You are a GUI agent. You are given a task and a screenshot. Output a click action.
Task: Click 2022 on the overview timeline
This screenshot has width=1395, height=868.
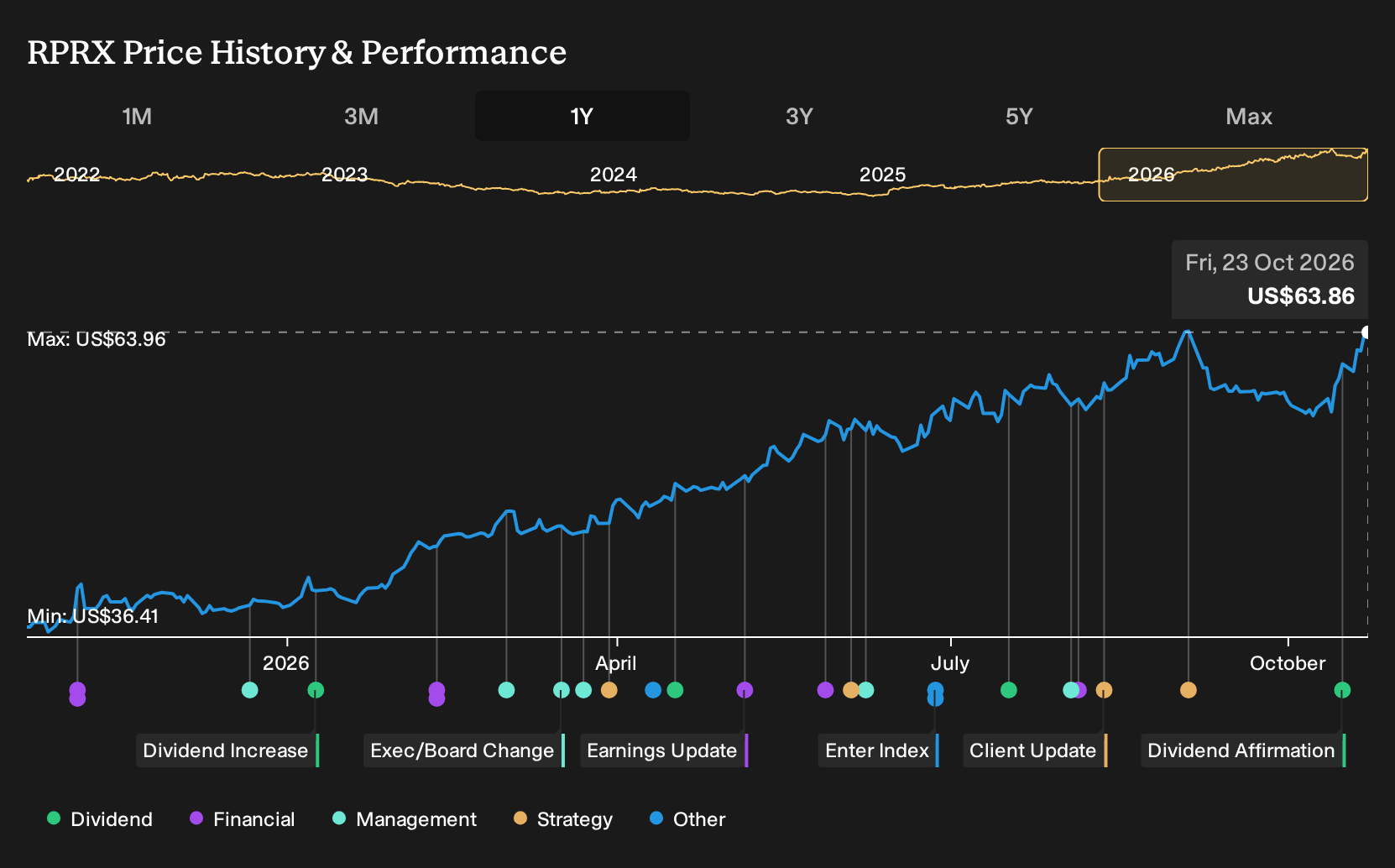click(x=76, y=175)
